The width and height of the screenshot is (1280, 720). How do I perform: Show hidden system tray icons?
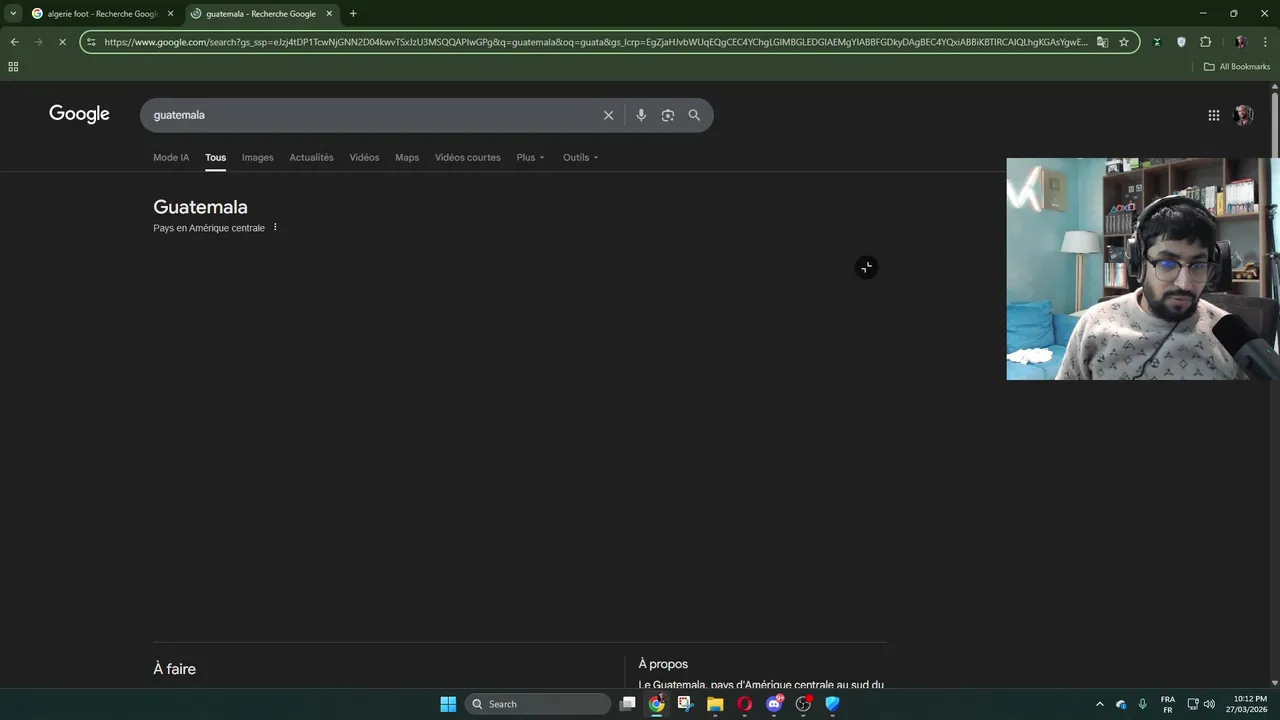1100,704
